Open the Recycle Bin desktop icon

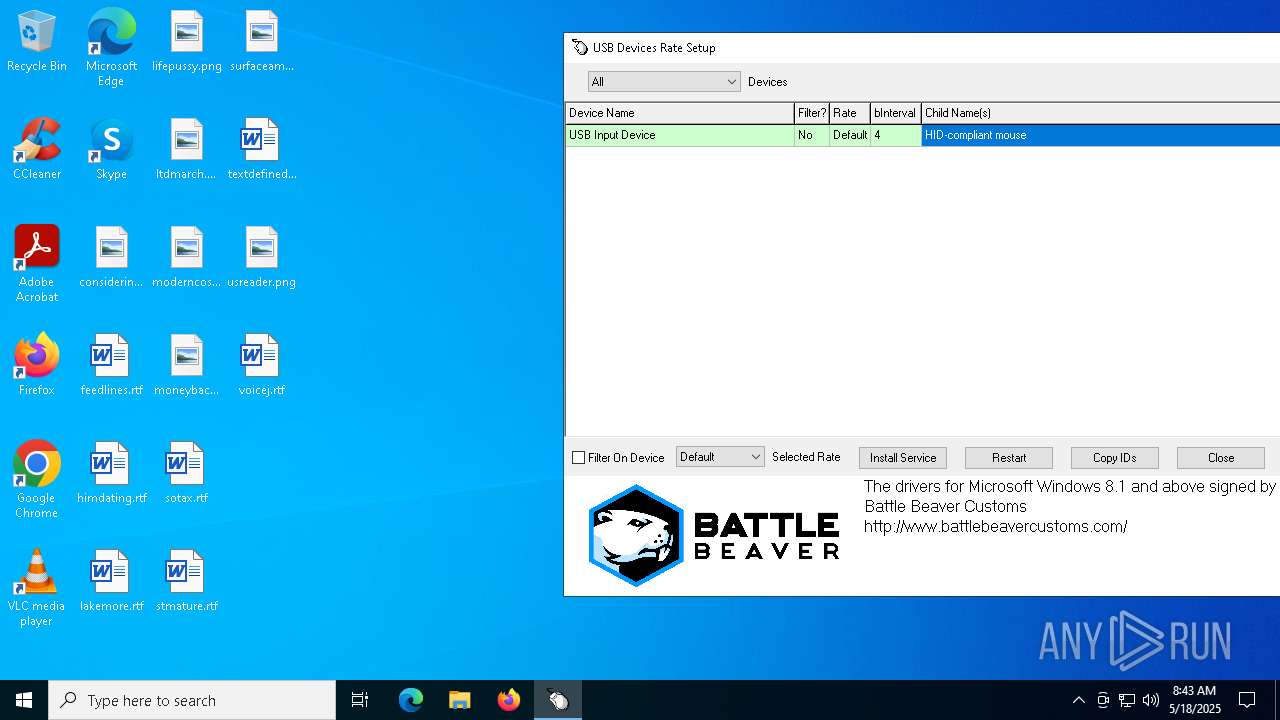37,42
